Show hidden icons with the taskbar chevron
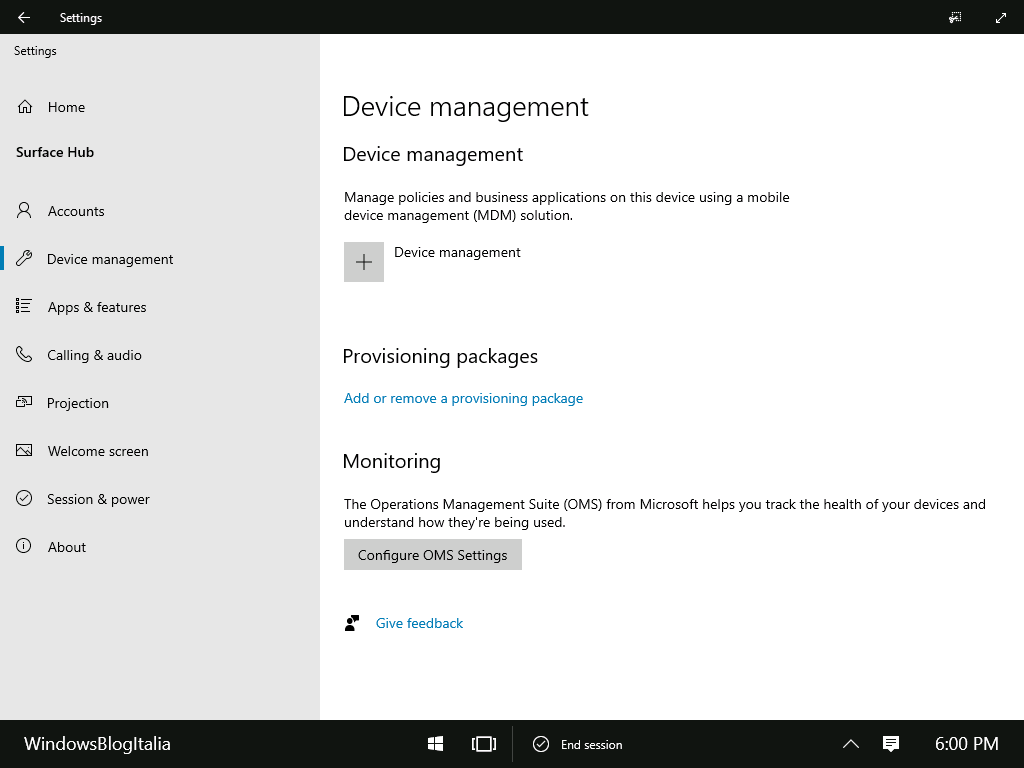 (850, 744)
